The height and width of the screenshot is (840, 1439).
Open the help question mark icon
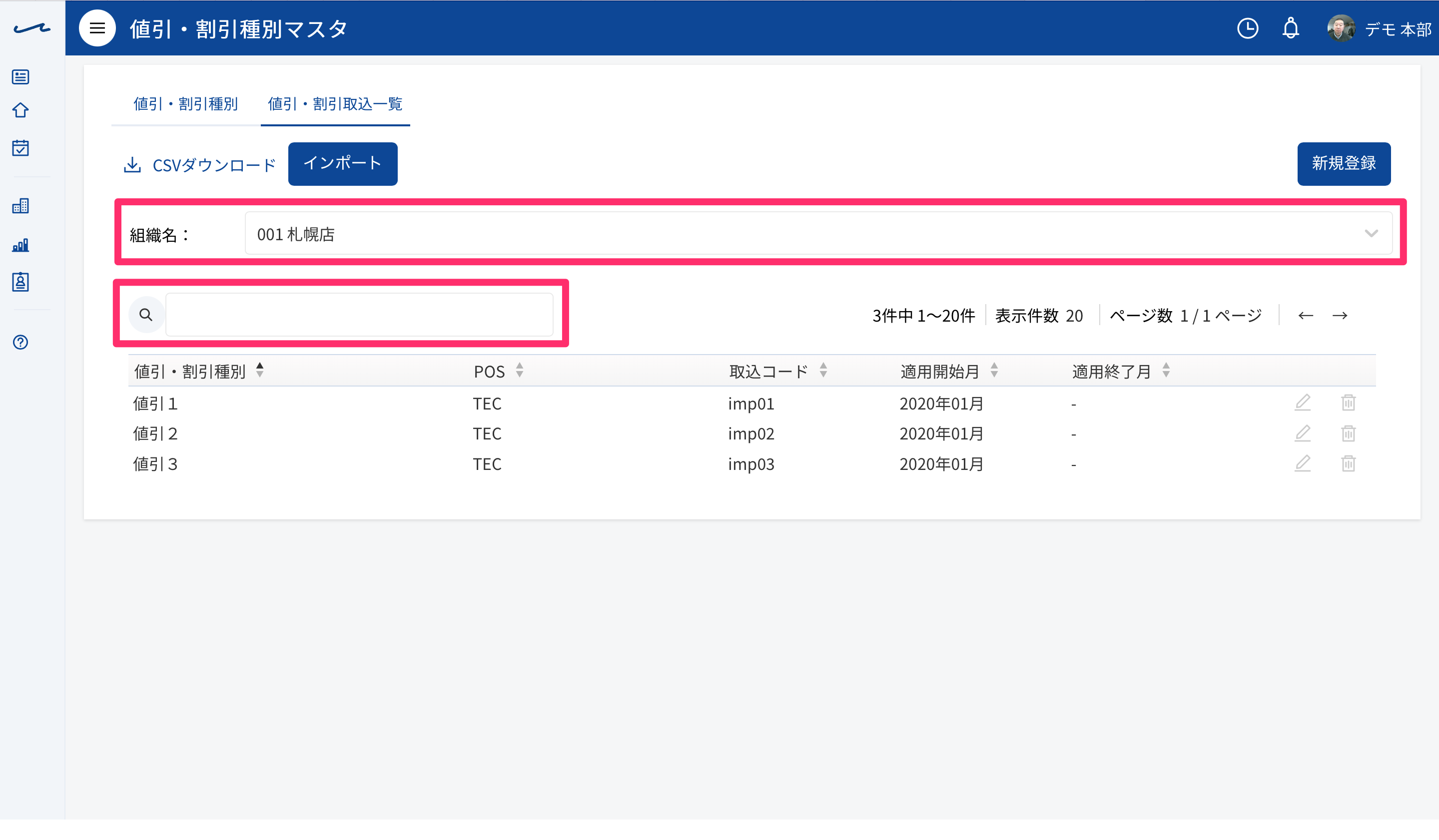point(20,342)
